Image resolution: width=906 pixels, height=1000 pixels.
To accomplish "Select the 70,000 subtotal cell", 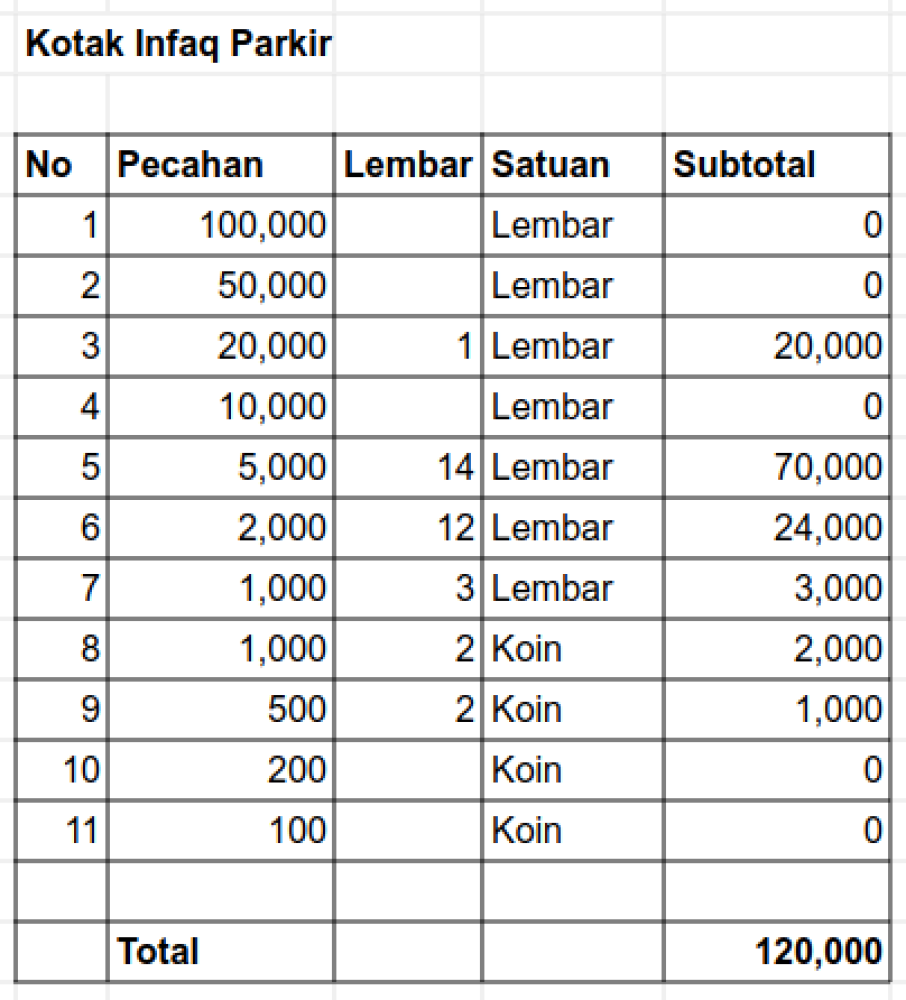I will point(776,468).
